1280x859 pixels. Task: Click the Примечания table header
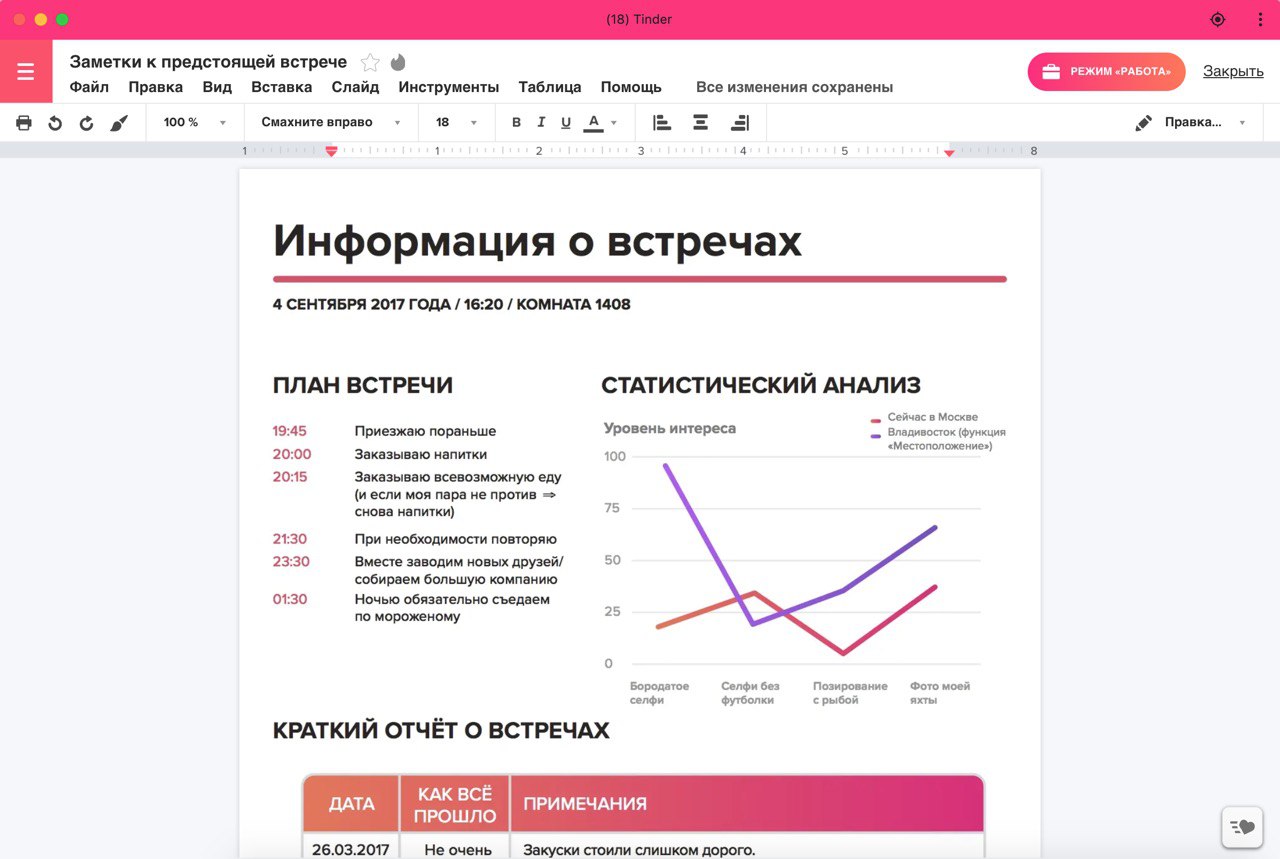pos(747,804)
